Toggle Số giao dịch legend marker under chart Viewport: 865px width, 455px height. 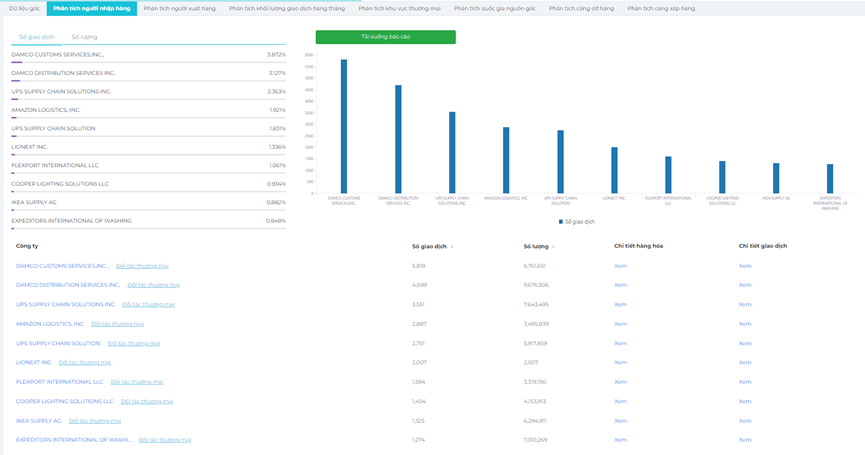560,222
